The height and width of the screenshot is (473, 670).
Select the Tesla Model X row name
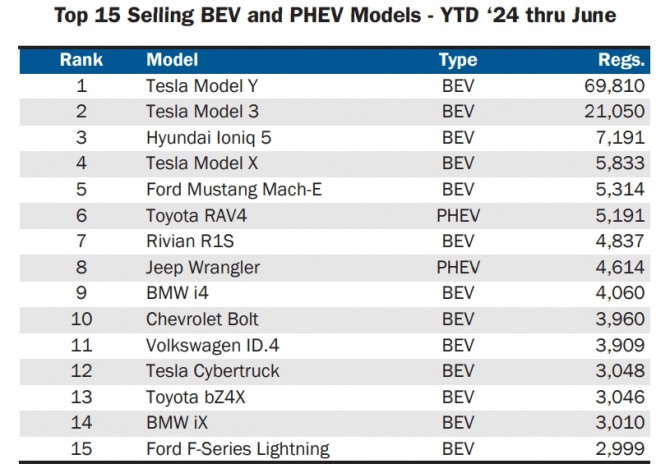pyautogui.click(x=202, y=163)
